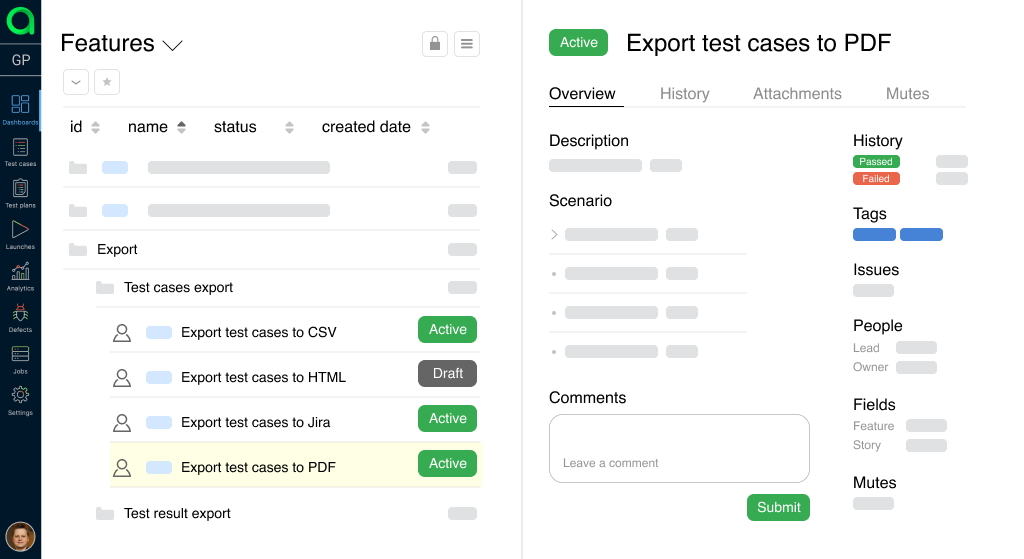
Task: Switch to the History tab
Action: coord(684,94)
